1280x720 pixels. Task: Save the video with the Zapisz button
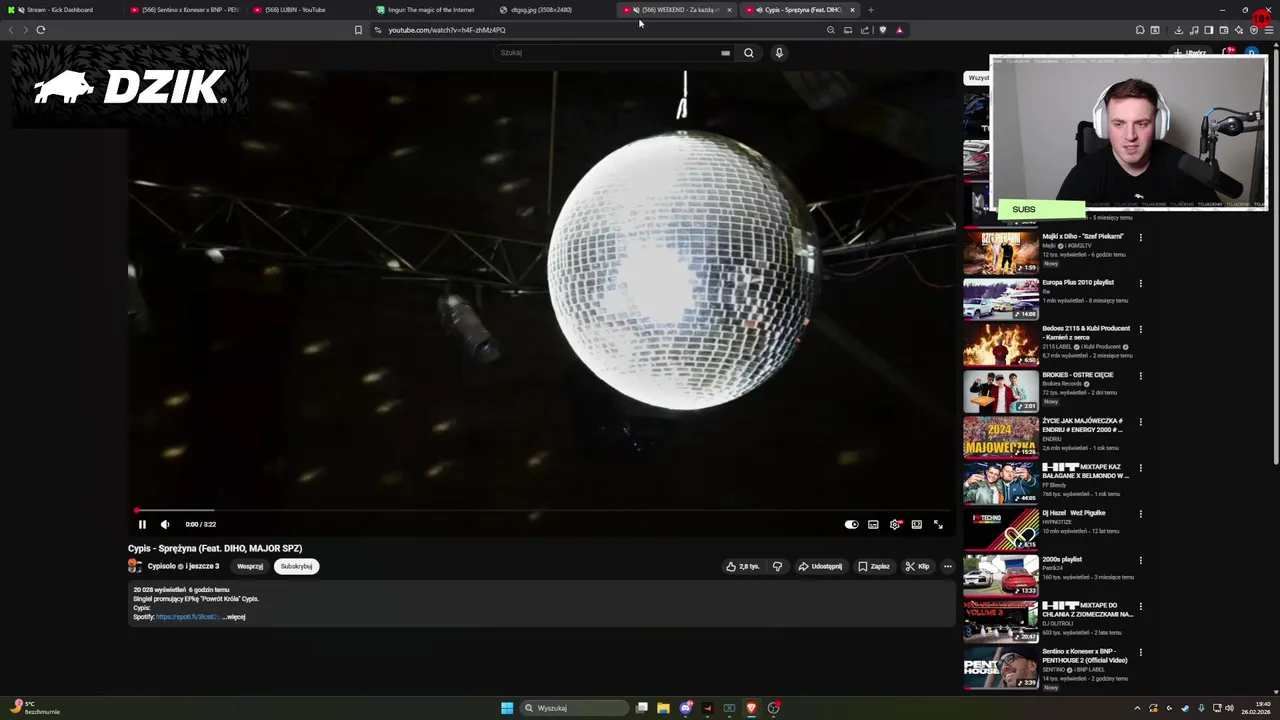coord(873,566)
